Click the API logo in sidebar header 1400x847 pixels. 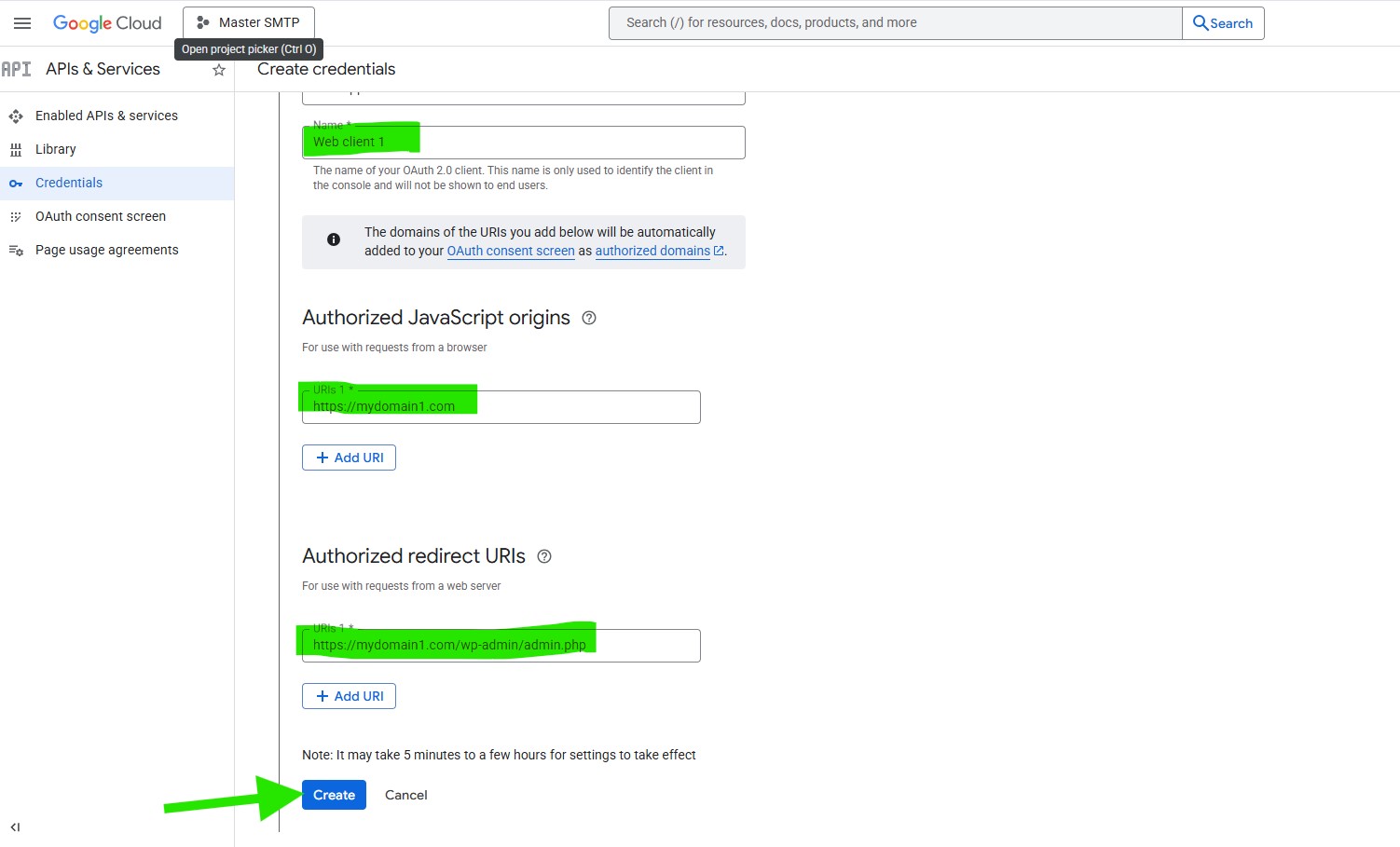point(17,70)
